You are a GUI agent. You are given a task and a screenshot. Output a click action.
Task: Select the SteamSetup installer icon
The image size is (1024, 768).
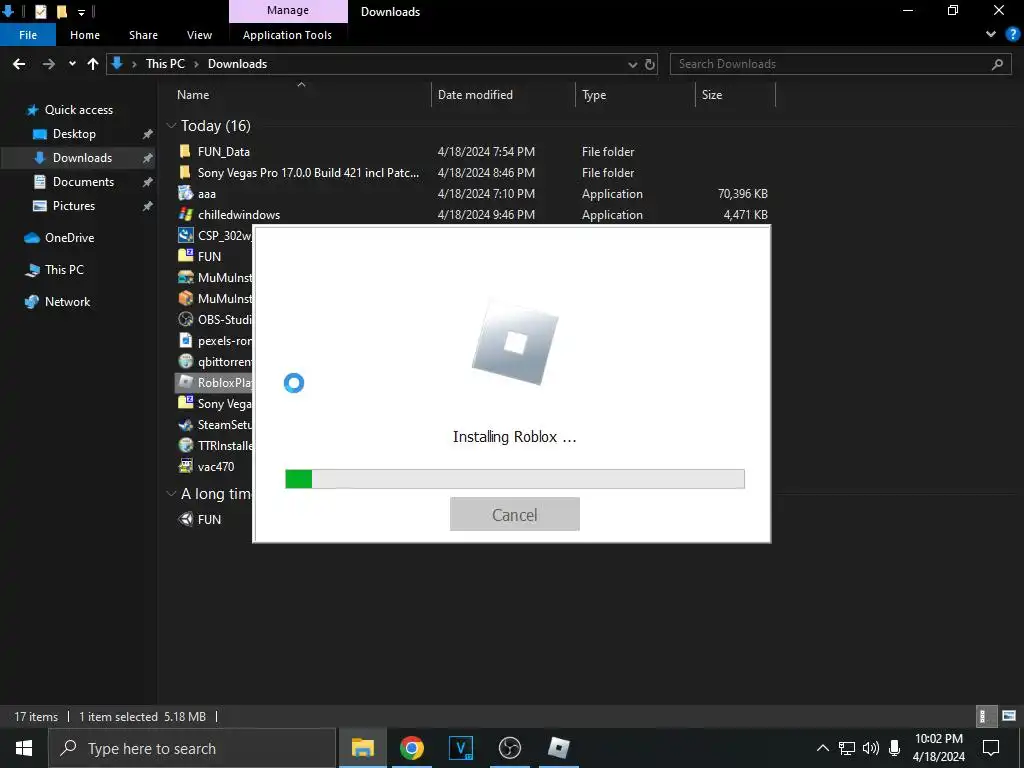coord(185,424)
